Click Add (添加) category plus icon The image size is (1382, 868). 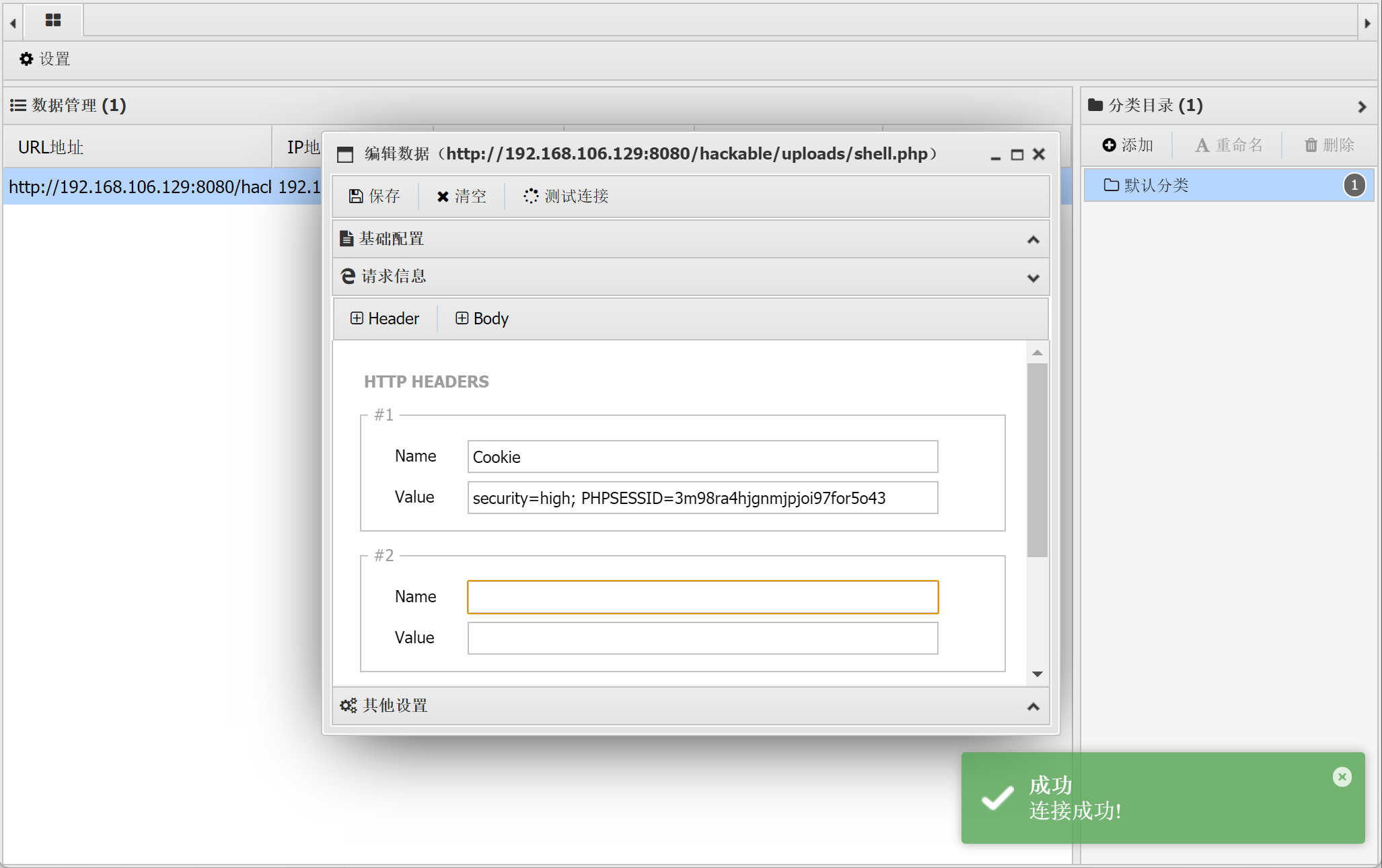(1110, 145)
